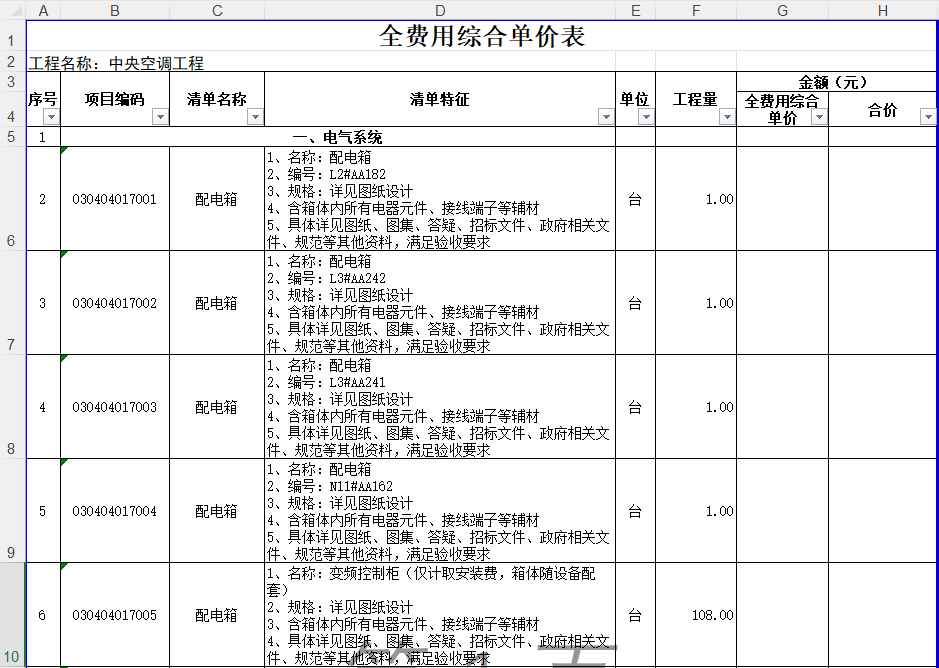Expand the 工程量 filter dropdown

(x=727, y=117)
